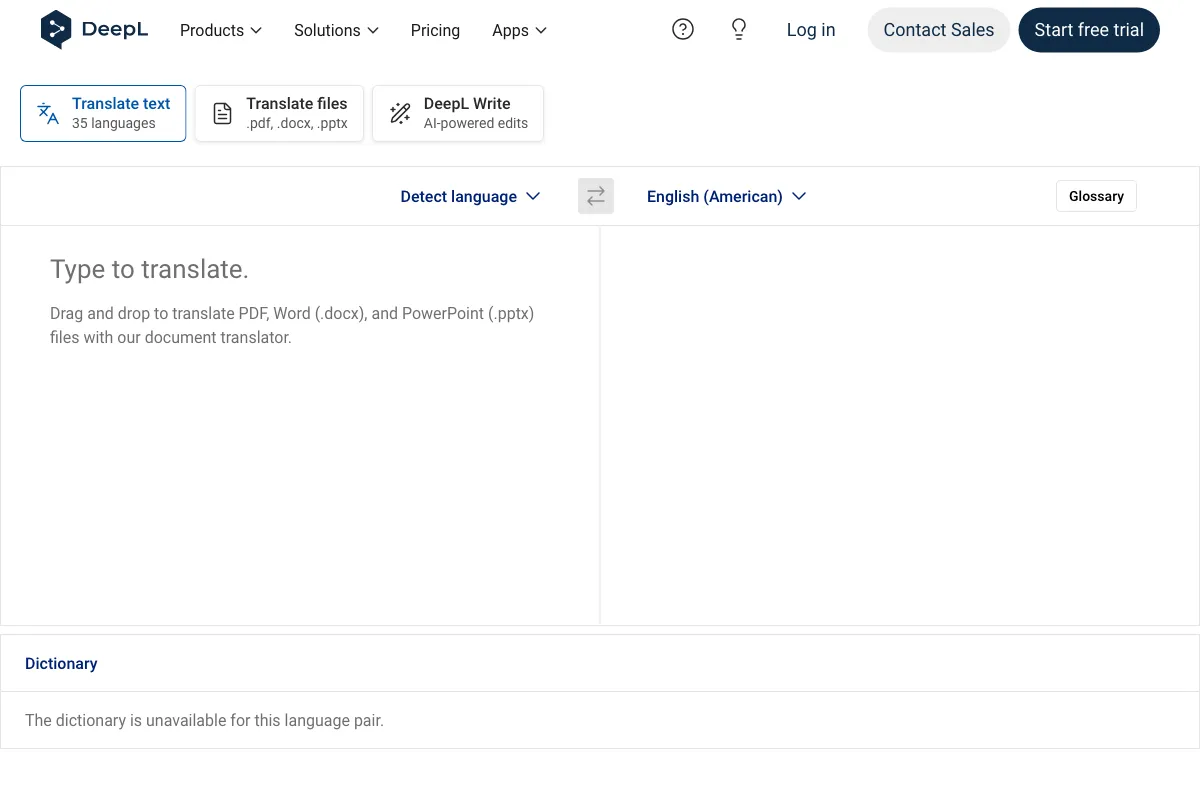Click the Contact Sales button
Viewport: 1200px width, 800px height.
[938, 30]
